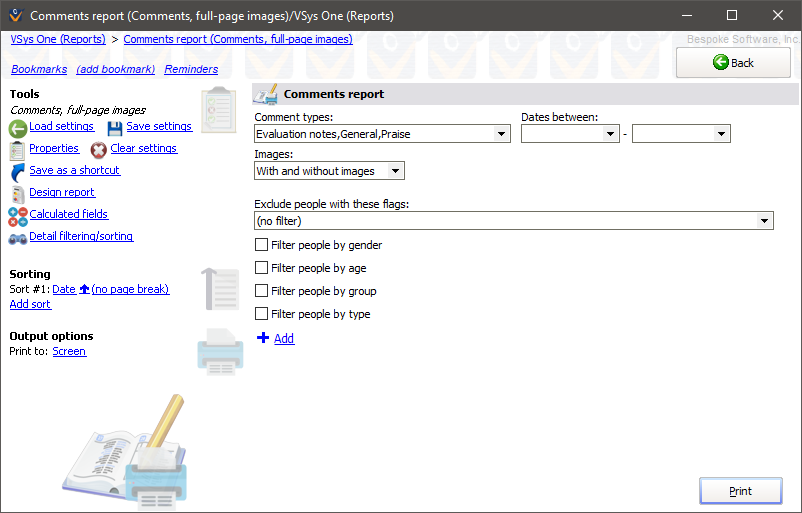
Task: Click the VSys app icon in title bar
Action: 16,15
